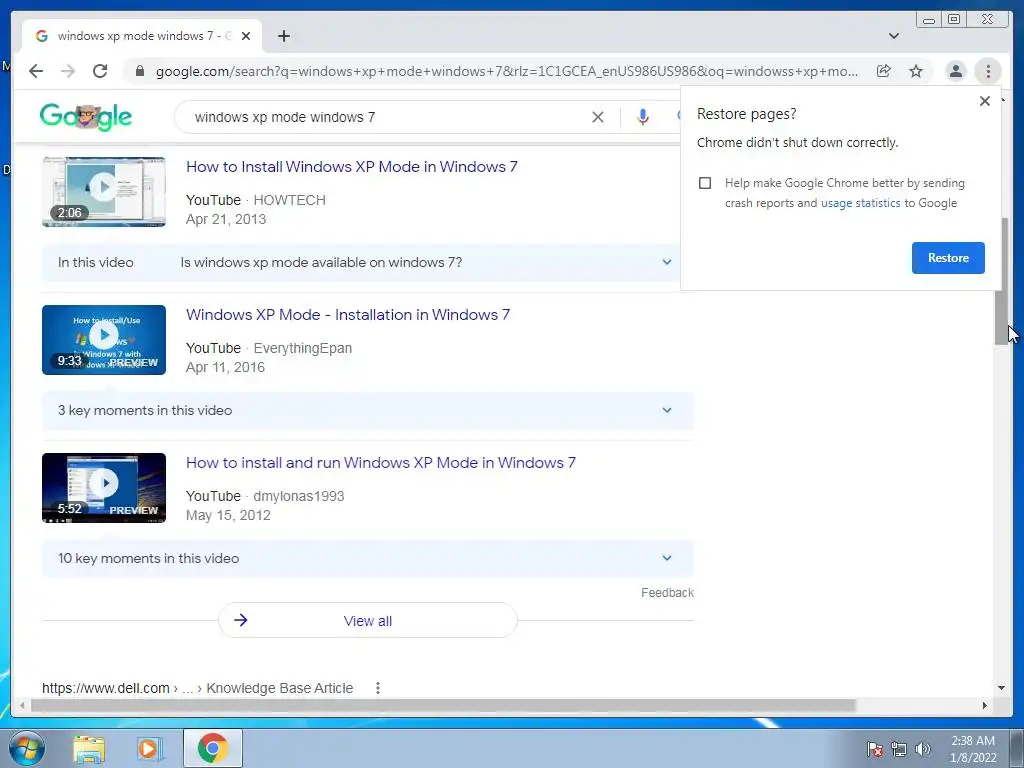Click the Google logo
The height and width of the screenshot is (768, 1024).
[x=86, y=117]
